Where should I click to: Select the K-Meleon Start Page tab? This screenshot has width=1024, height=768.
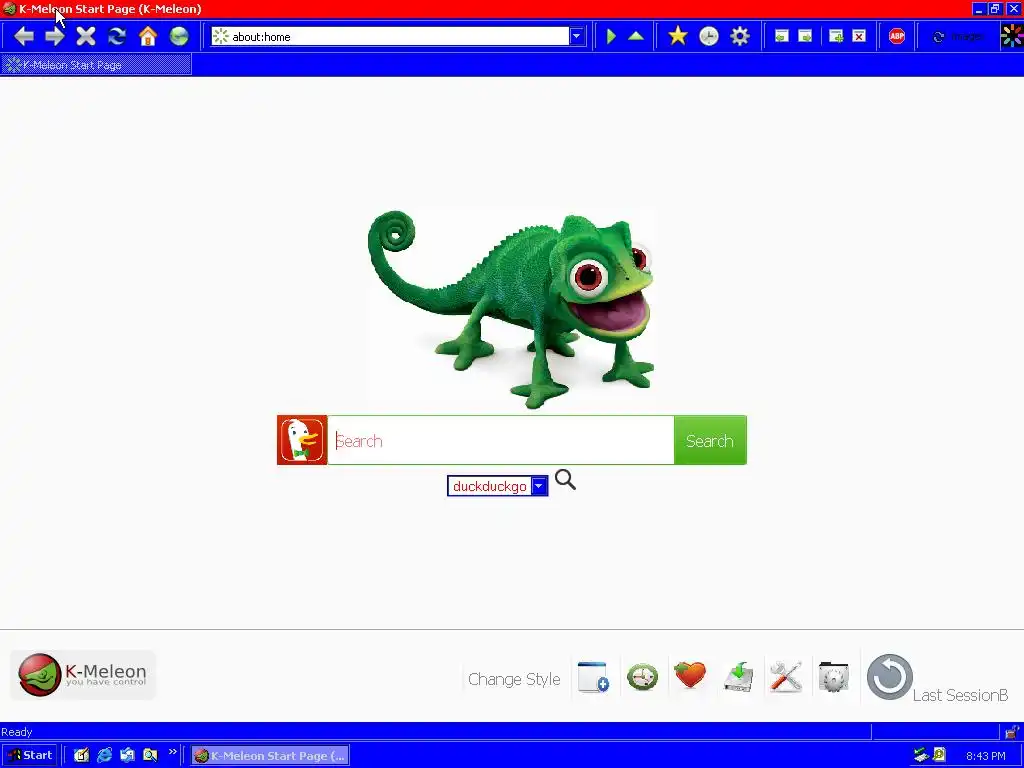click(96, 65)
